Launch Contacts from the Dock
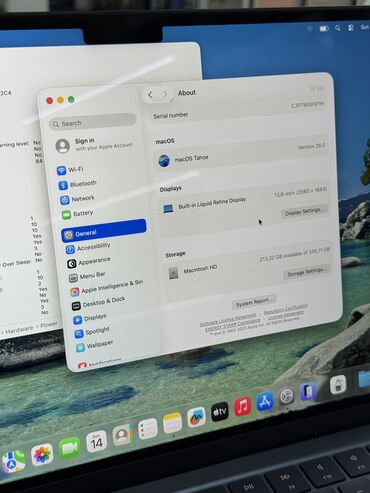The height and width of the screenshot is (493, 370). tap(123, 435)
